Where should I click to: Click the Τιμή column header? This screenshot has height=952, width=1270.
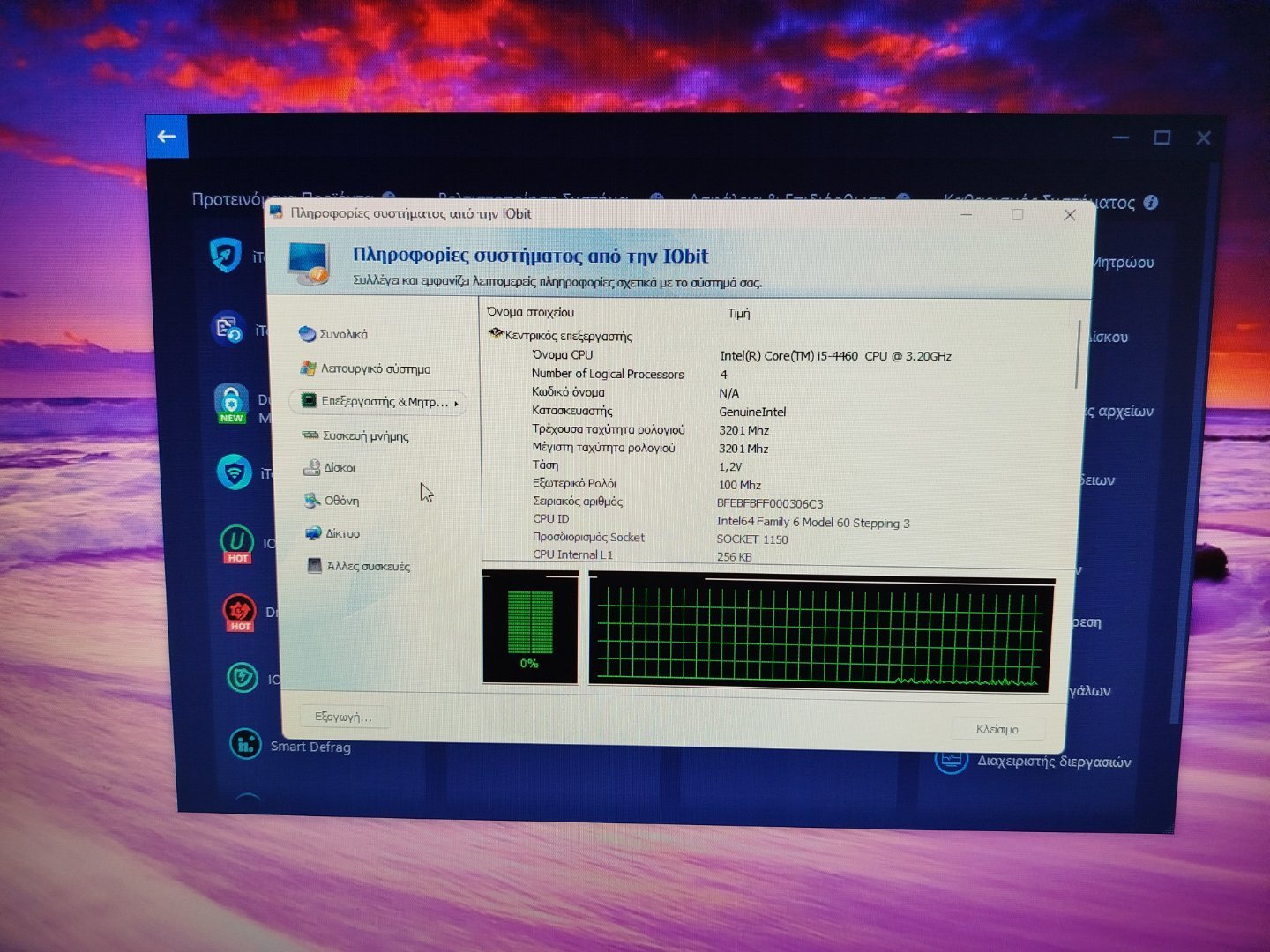coord(739,313)
